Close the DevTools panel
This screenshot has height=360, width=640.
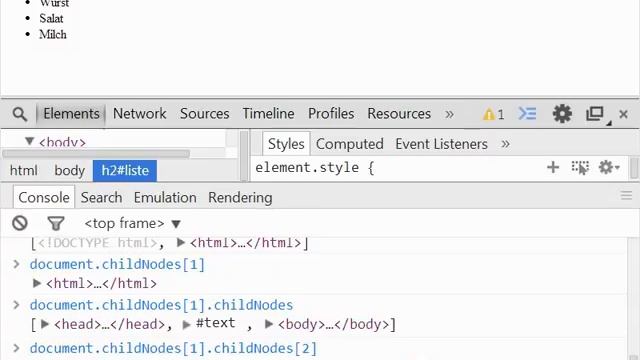coord(623,114)
